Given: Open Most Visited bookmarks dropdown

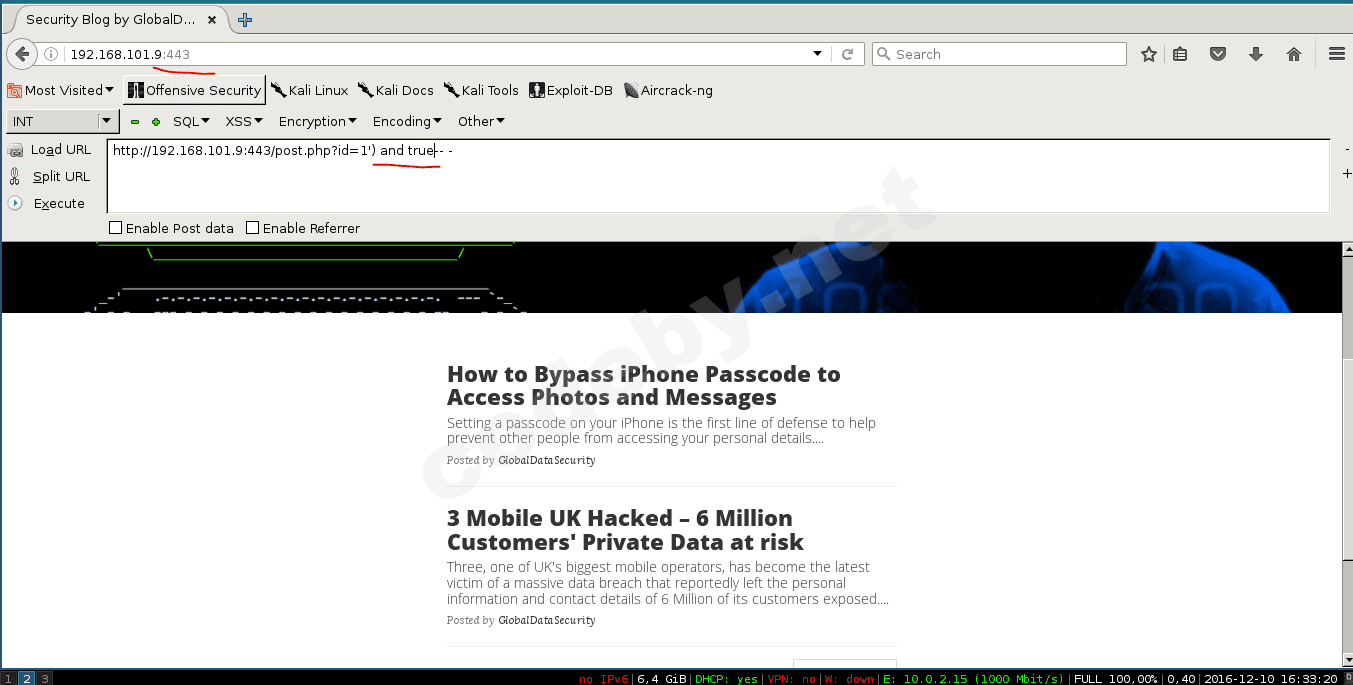Looking at the screenshot, I should coord(61,90).
